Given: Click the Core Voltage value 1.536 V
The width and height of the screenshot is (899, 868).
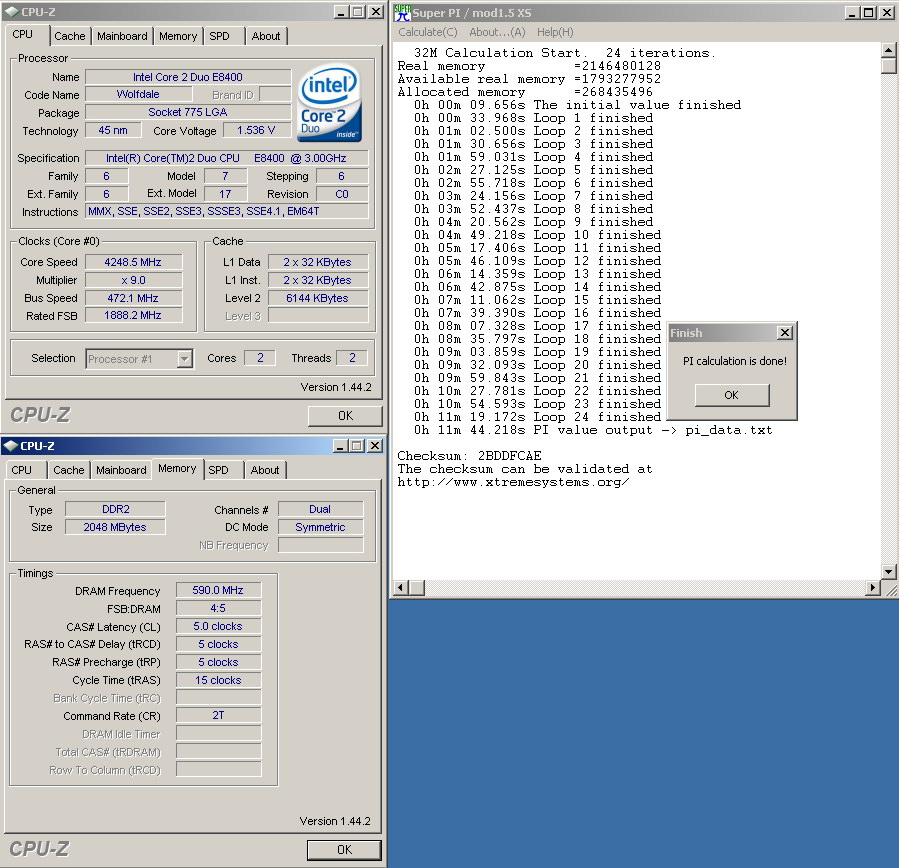Looking at the screenshot, I should click(256, 130).
